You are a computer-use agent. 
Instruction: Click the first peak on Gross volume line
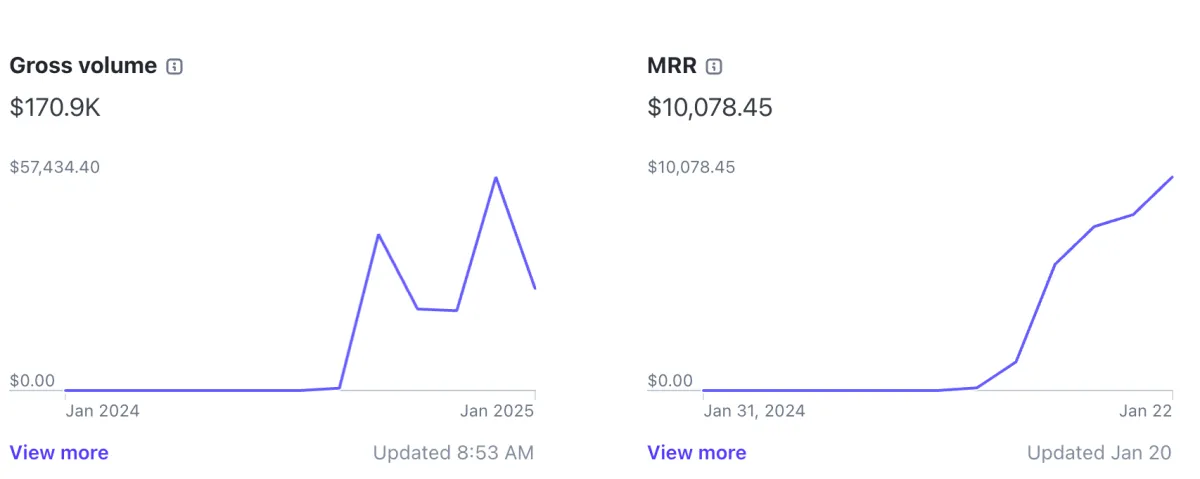[x=378, y=235]
